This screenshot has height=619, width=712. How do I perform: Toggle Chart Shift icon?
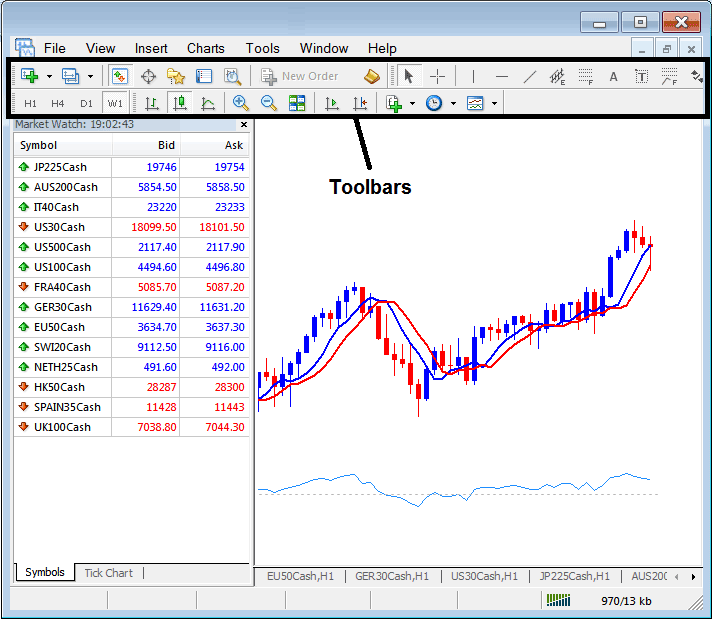[360, 104]
